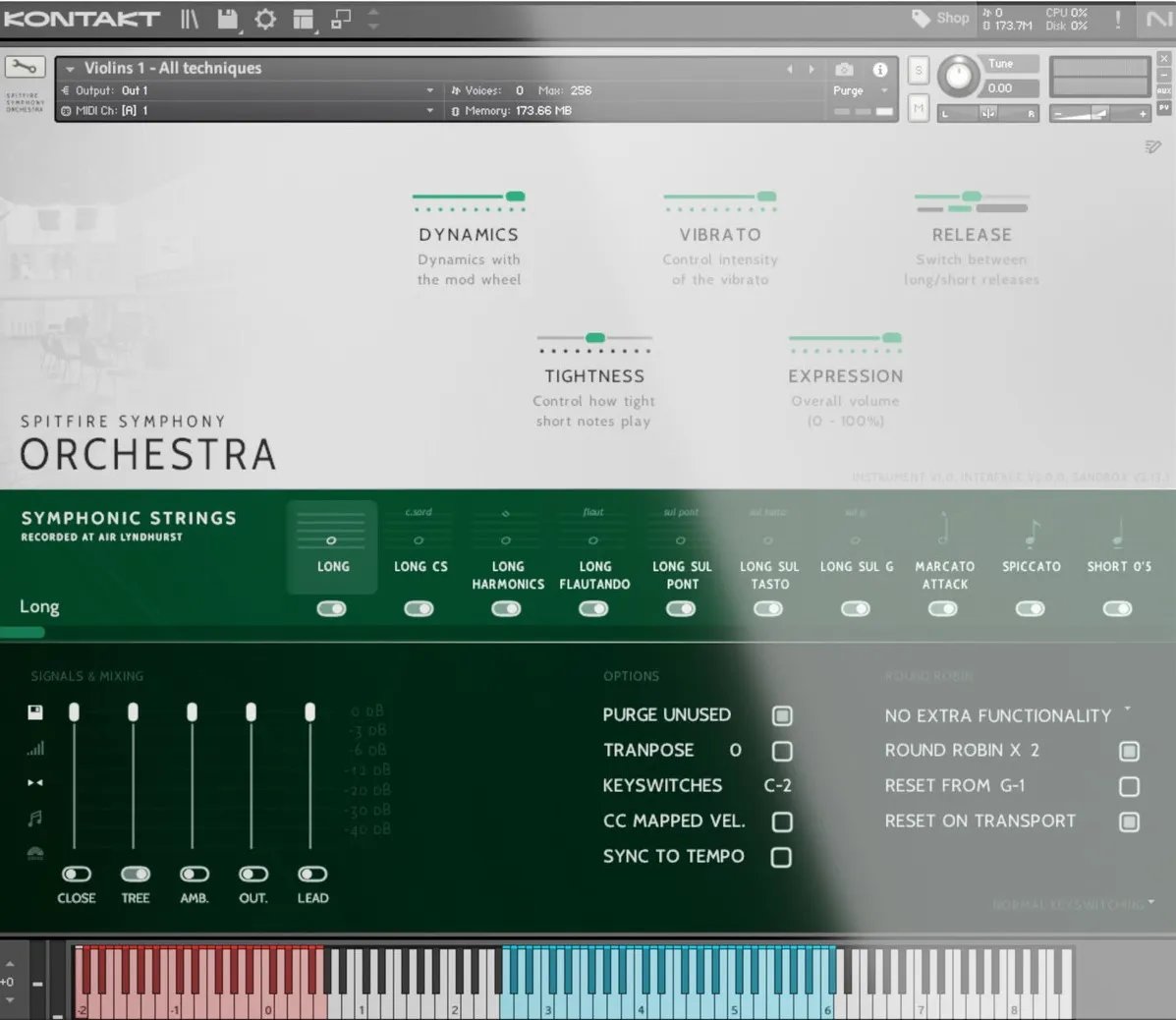Click the minimize view icon in header
The image size is (1176, 1020).
pos(341,19)
